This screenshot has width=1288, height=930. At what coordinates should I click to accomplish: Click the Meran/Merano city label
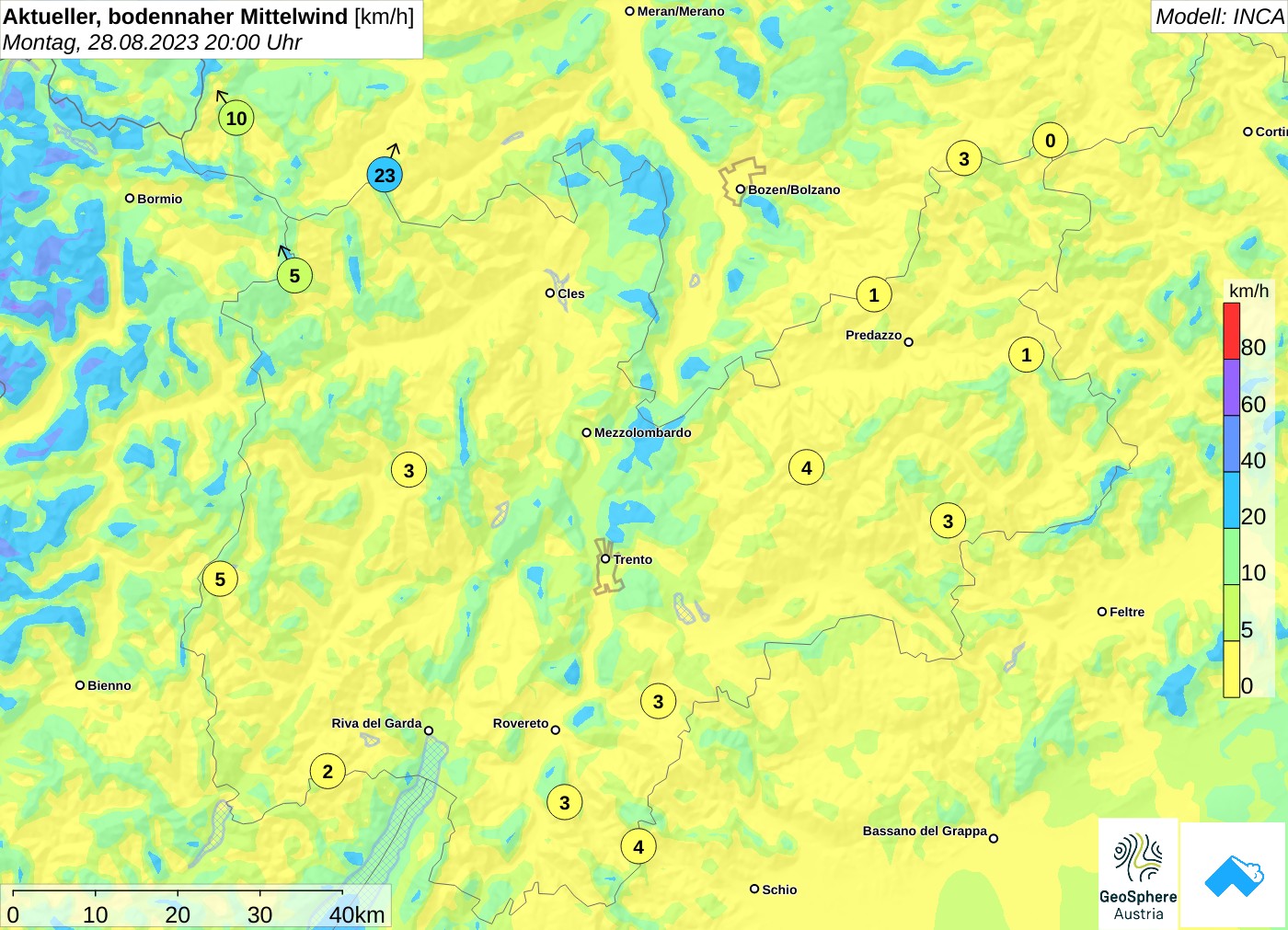point(681,11)
